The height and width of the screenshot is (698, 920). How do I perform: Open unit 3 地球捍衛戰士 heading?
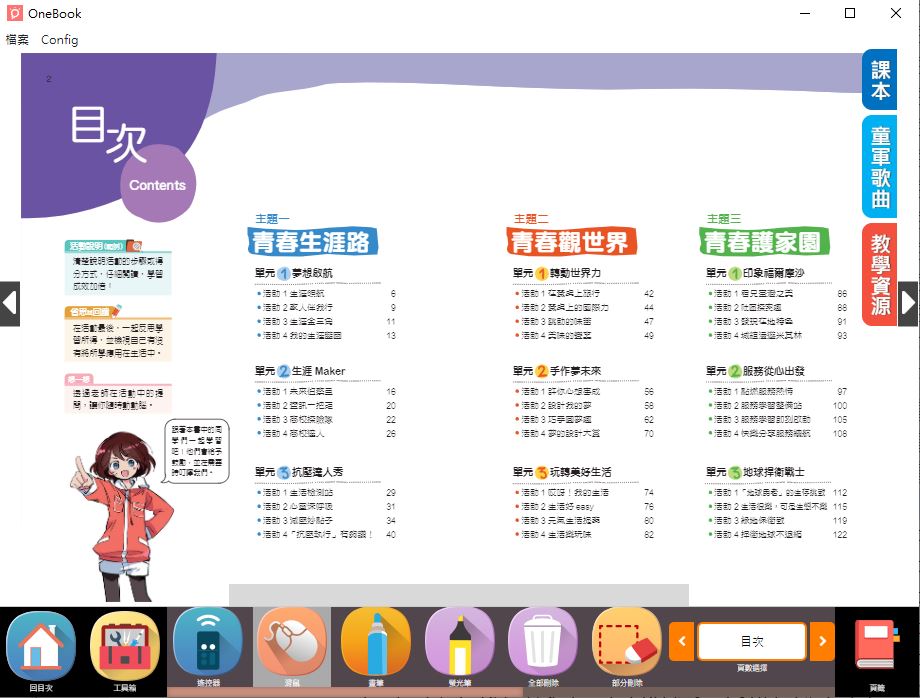point(755,472)
